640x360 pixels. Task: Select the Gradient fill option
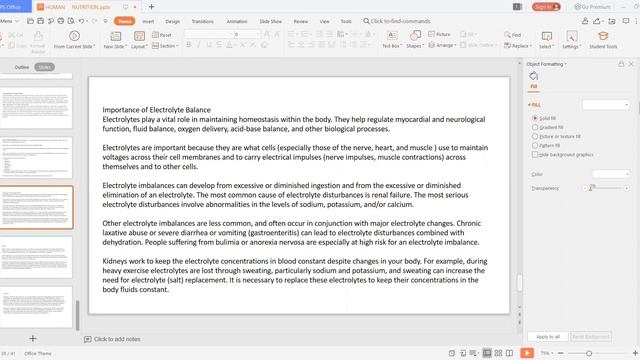click(x=547, y=127)
